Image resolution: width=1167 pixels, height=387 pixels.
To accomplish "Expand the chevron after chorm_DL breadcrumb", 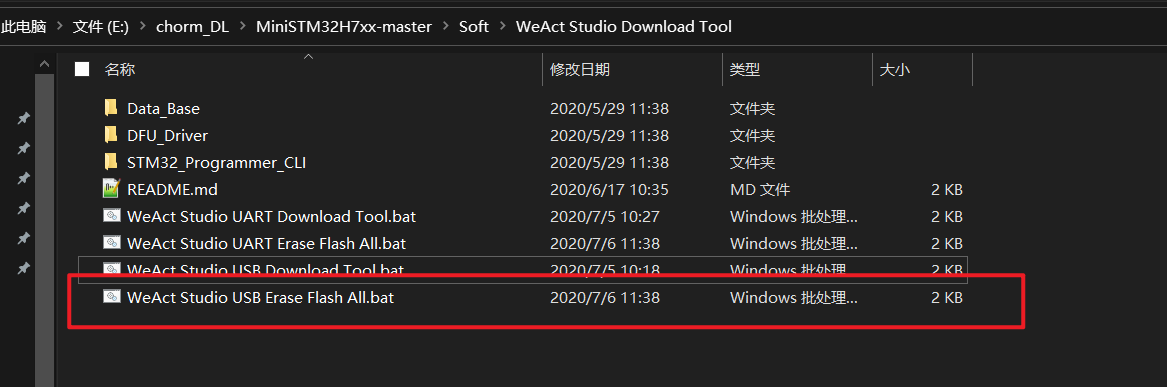I will 243,27.
